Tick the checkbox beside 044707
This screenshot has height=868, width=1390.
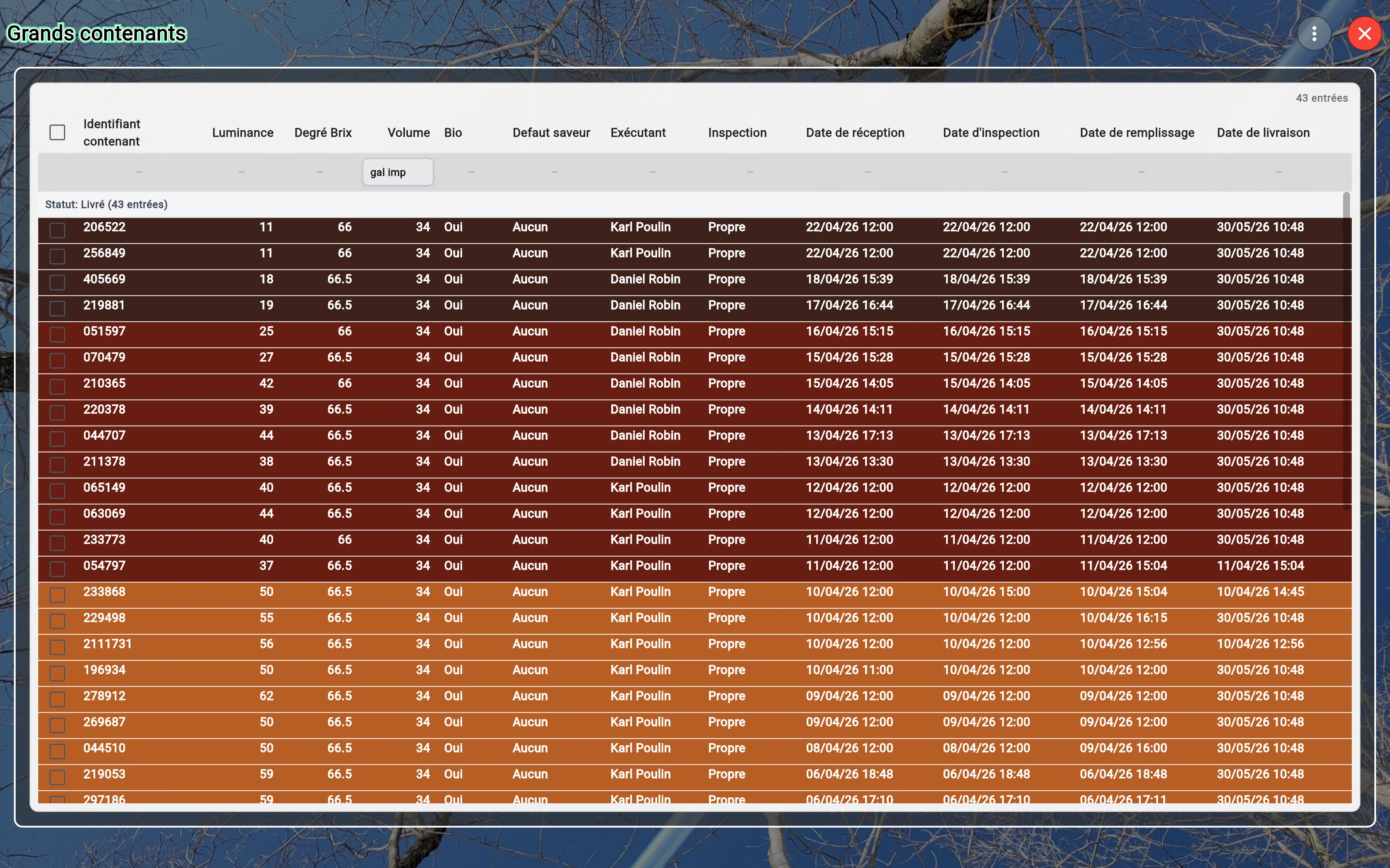click(57, 439)
